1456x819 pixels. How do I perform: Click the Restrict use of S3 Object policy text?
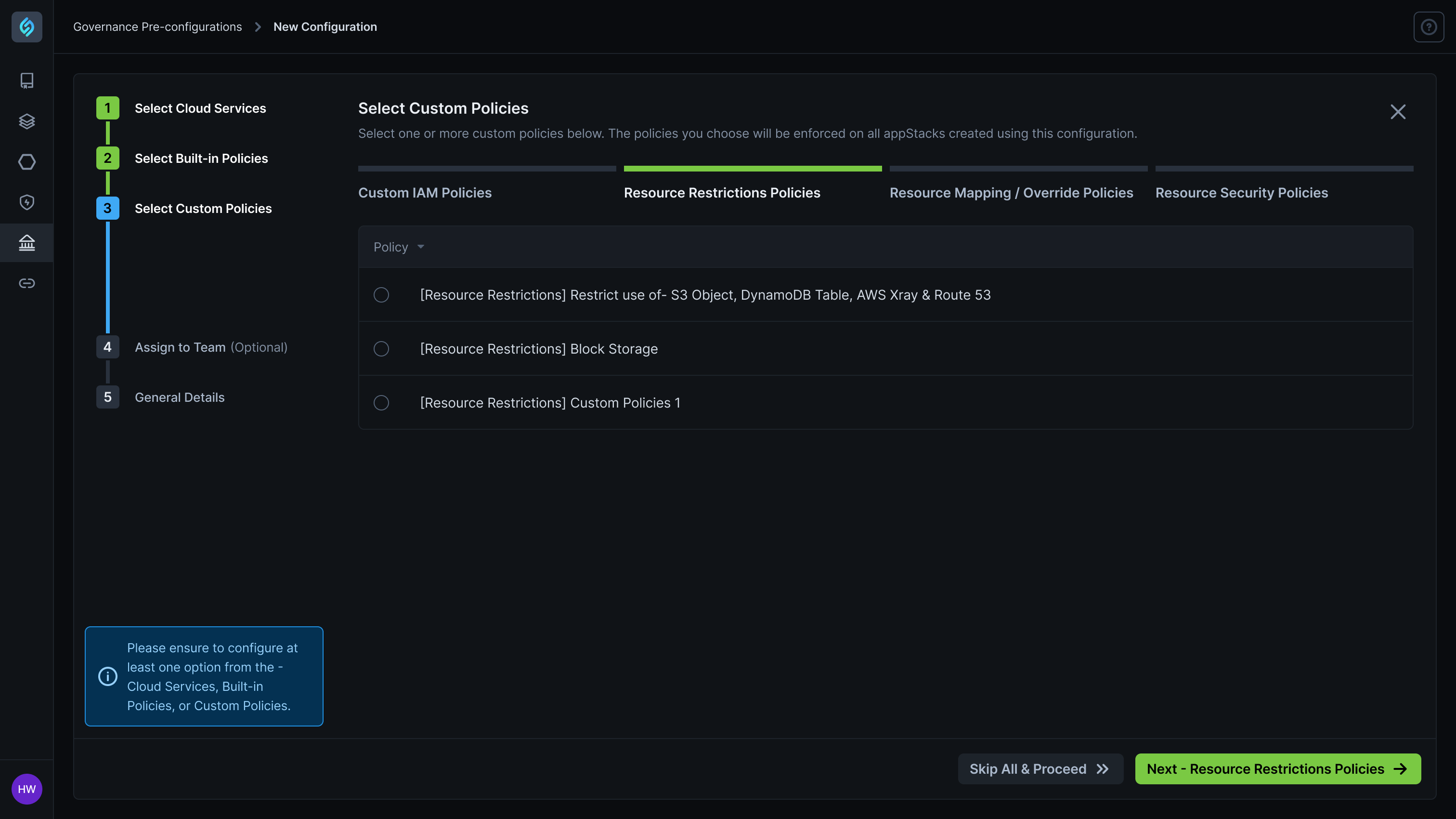tap(705, 295)
